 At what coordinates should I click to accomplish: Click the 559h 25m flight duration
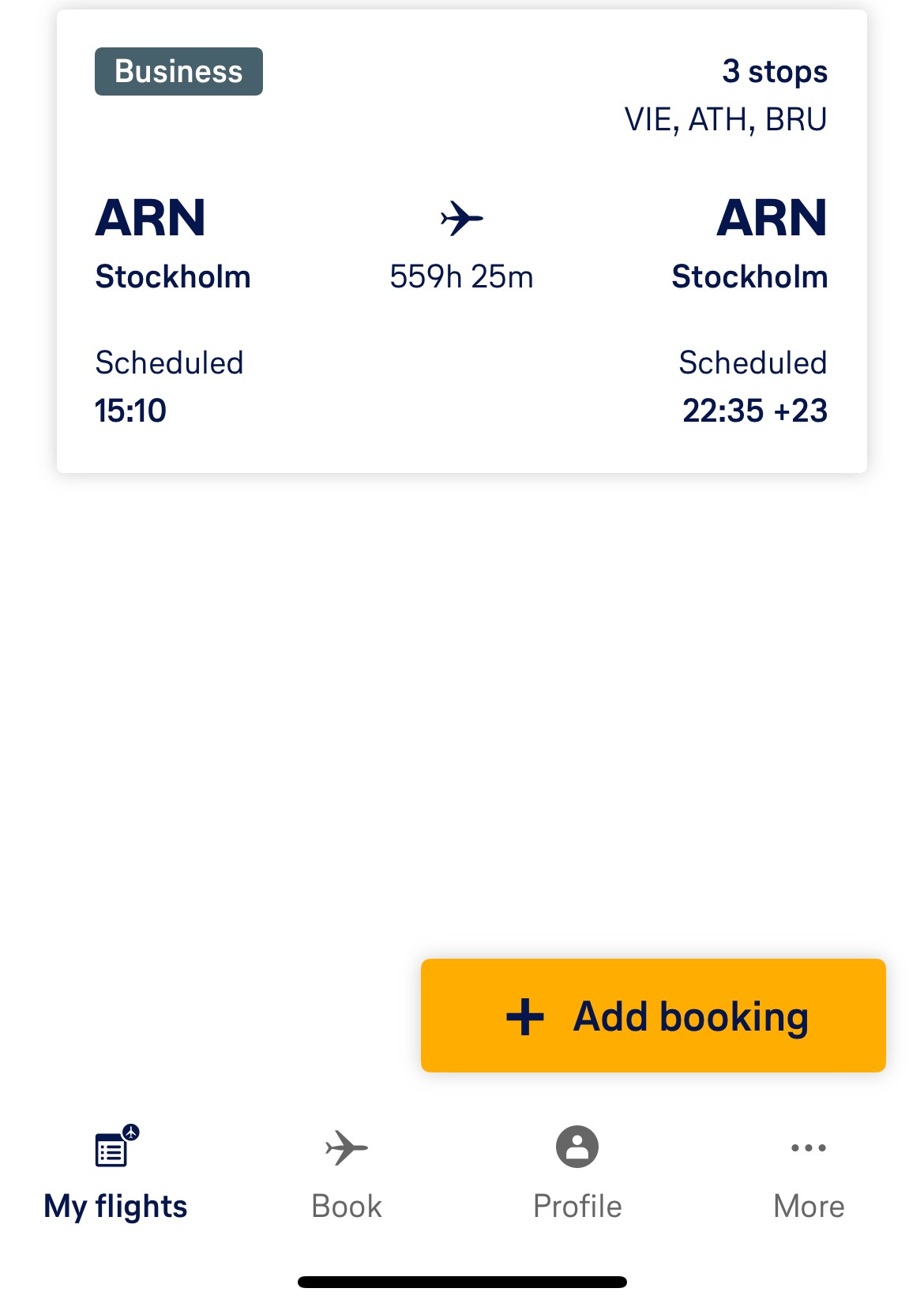[x=462, y=277]
